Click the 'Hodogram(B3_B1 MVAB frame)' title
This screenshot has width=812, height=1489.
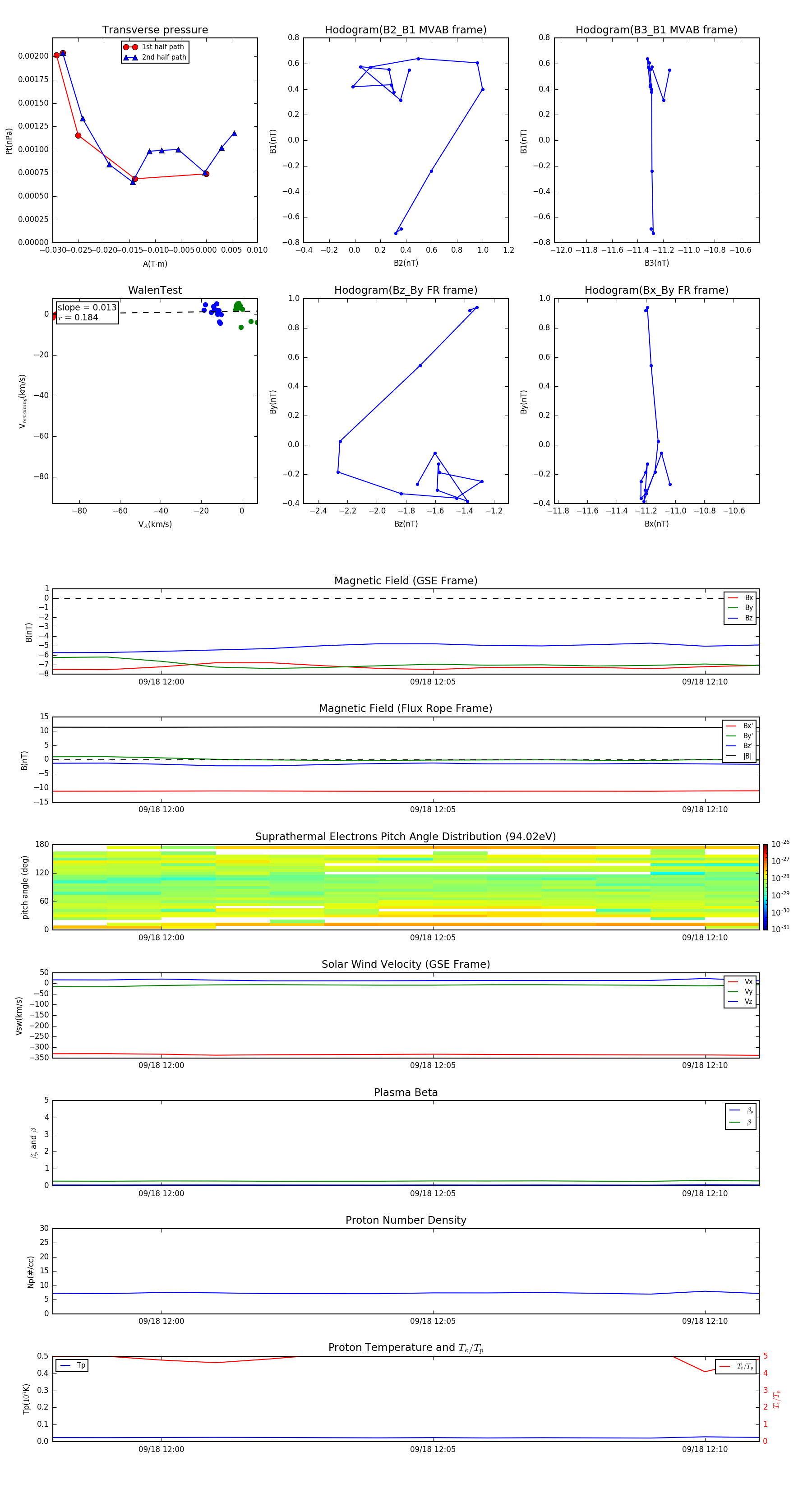(656, 30)
